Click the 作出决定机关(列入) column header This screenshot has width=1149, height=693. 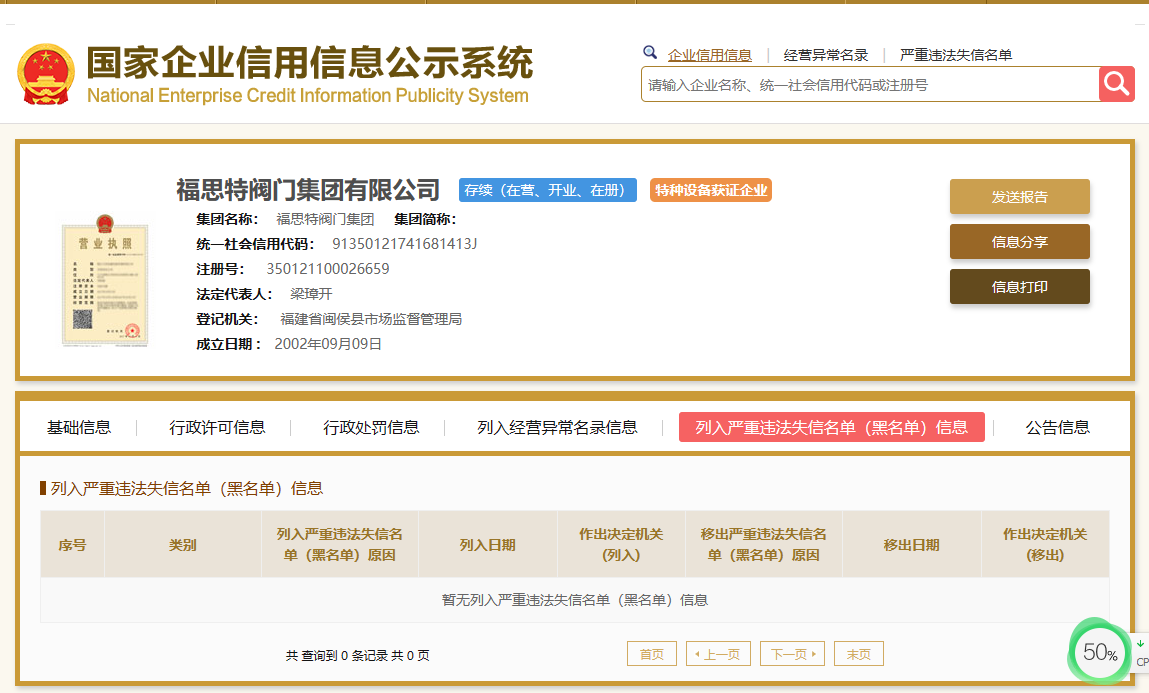621,544
